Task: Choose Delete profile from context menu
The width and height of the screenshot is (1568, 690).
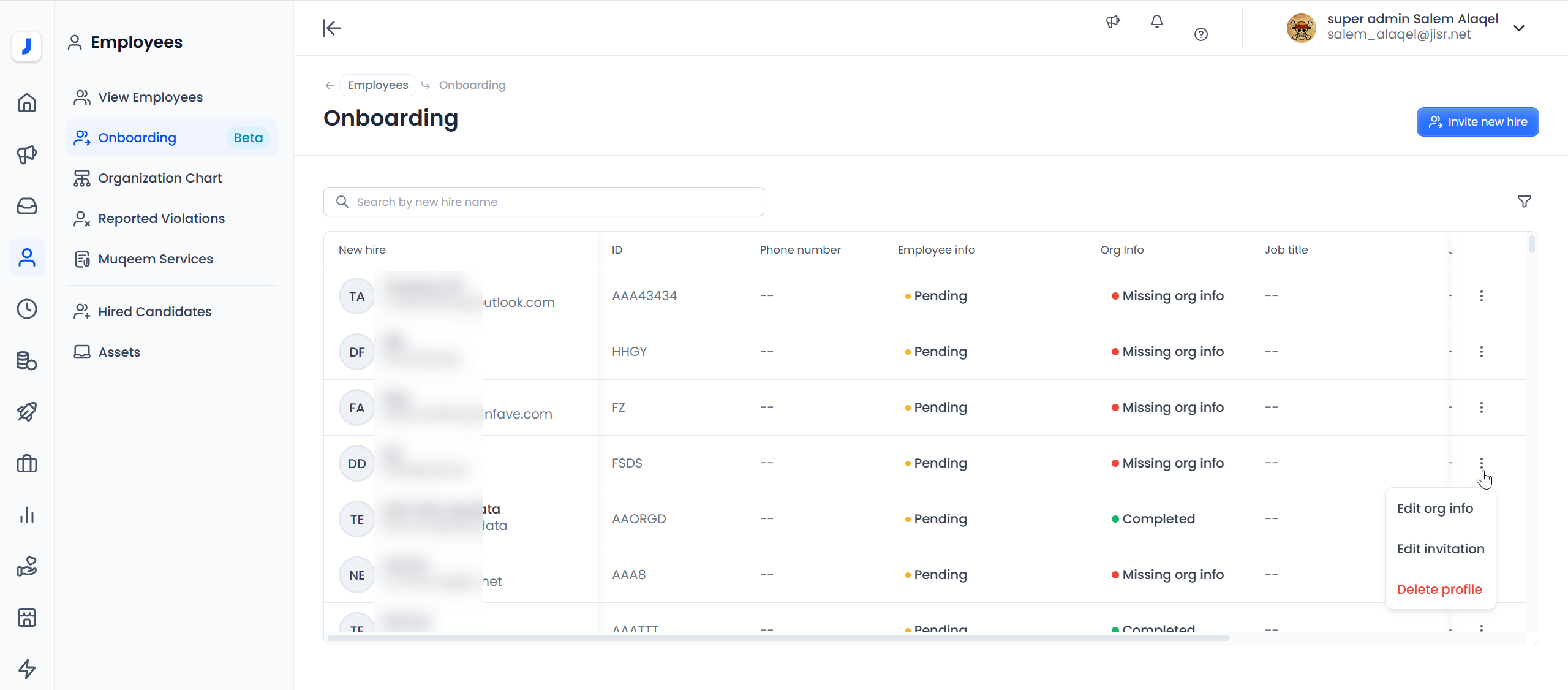Action: pos(1439,590)
